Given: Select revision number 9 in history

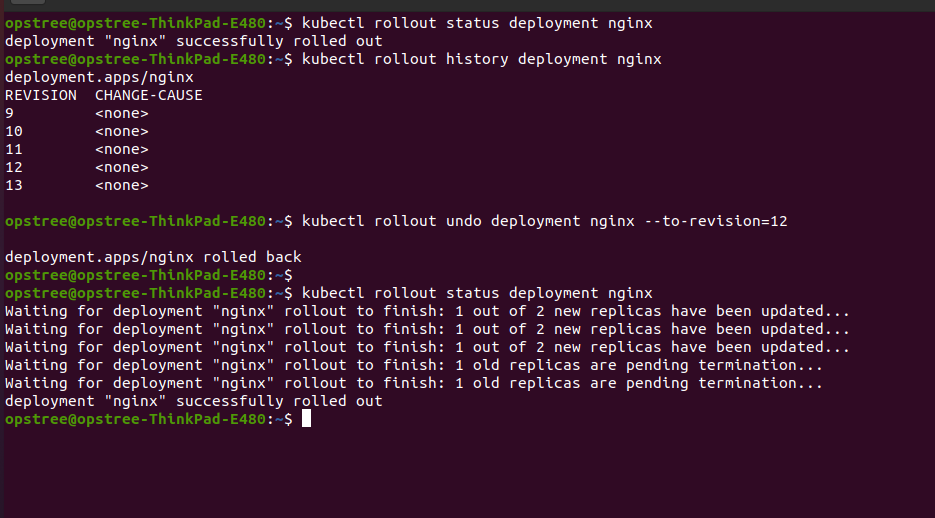Looking at the screenshot, I should coord(10,113).
